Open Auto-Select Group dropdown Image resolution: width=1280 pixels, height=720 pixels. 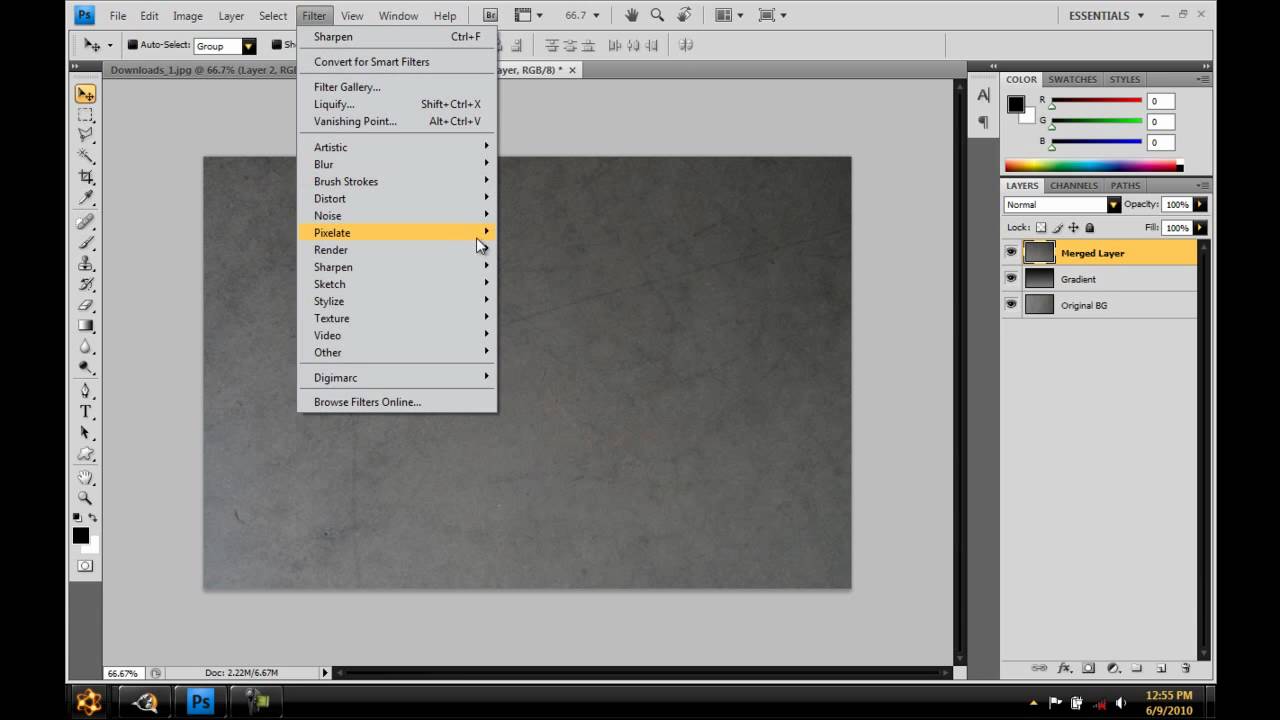tap(225, 46)
